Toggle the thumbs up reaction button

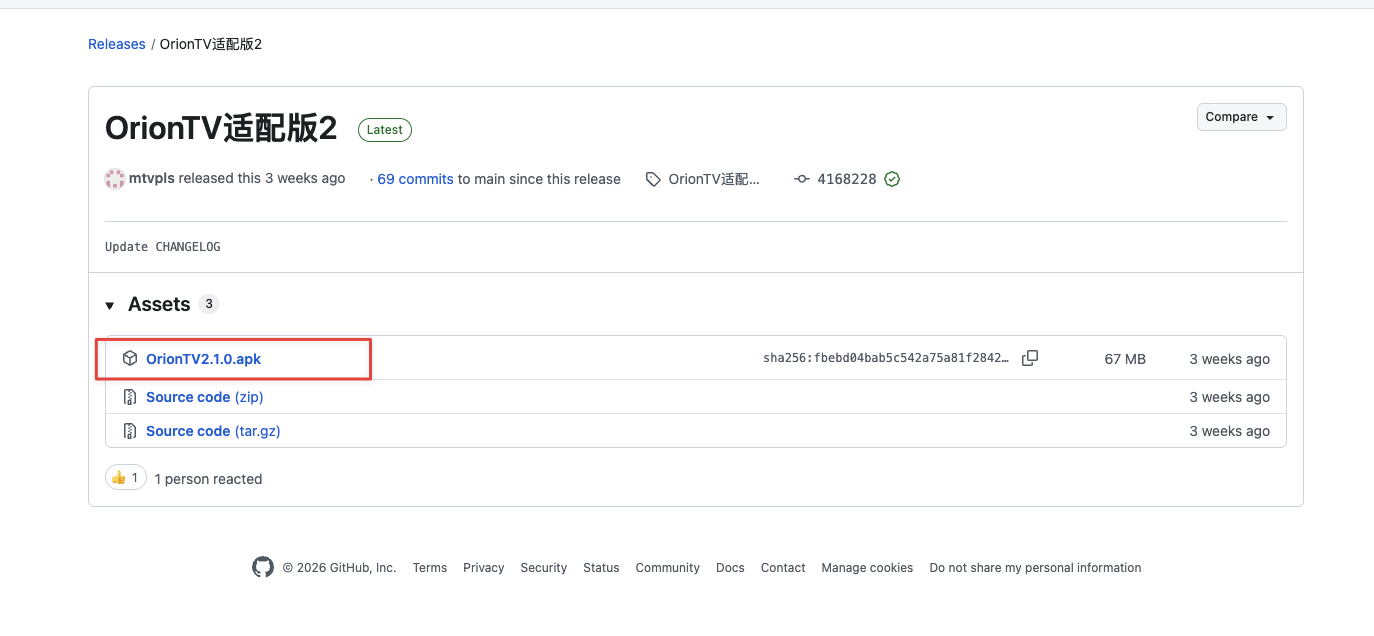coord(126,478)
